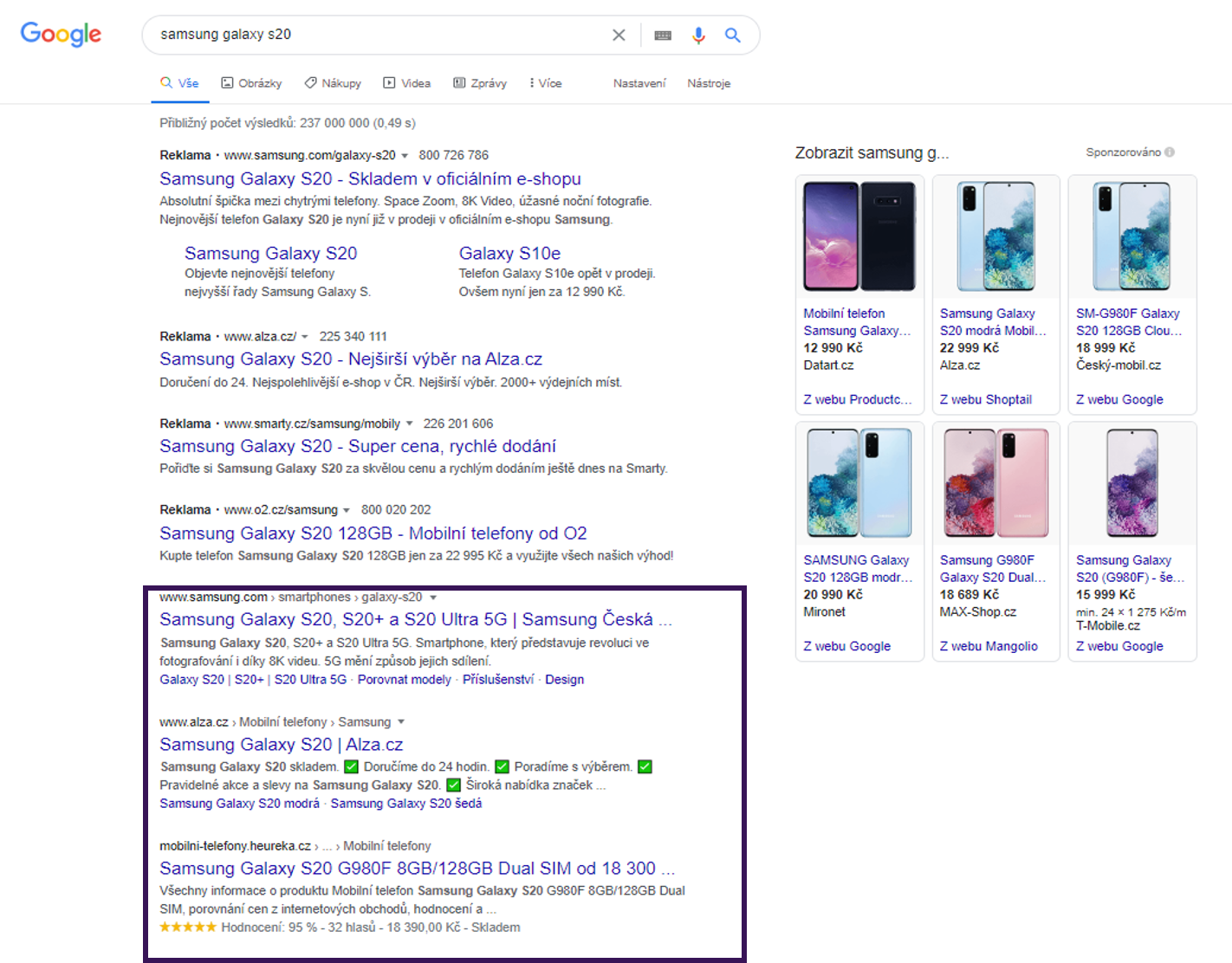1232x963 pixels.
Task: Open MAX-Shop.cz pink phone image
Action: click(x=995, y=482)
